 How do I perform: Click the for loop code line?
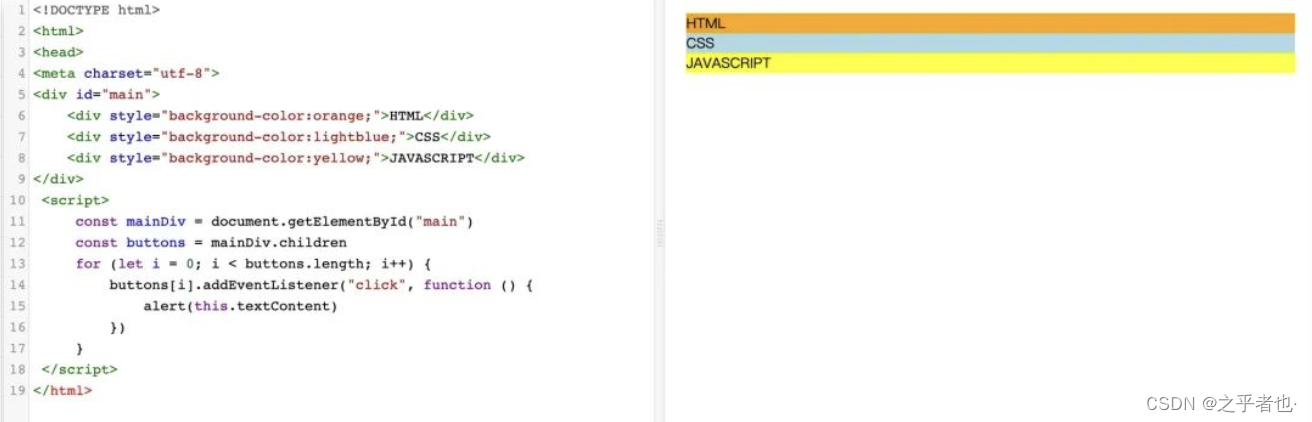[253, 264]
